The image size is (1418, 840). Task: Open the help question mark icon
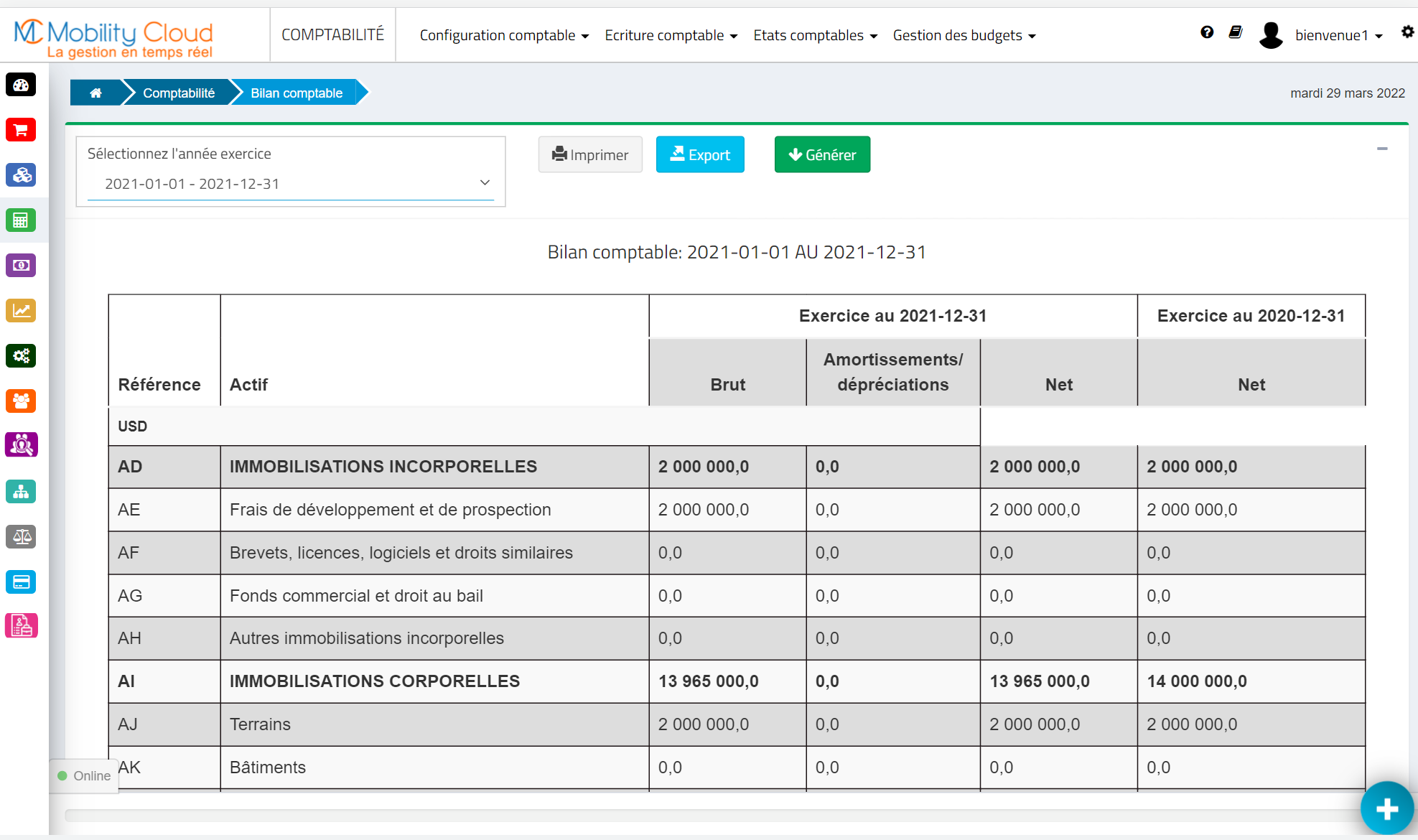1207,32
